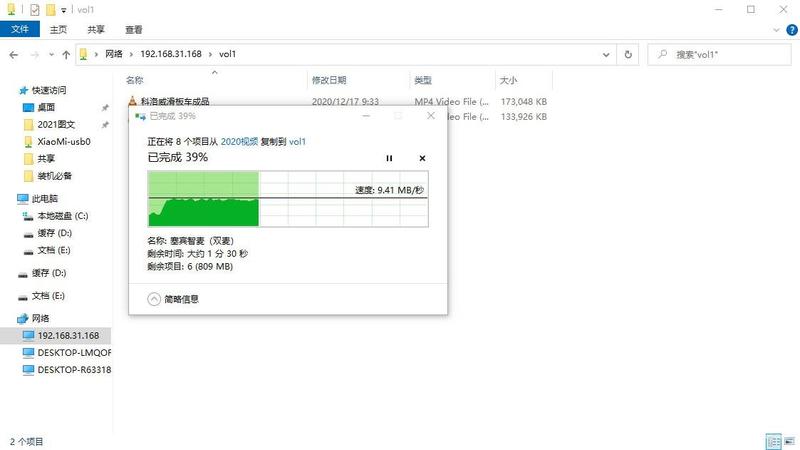Click the vol1 destination link in the copy dialog
This screenshot has height=450, width=800.
(x=297, y=141)
